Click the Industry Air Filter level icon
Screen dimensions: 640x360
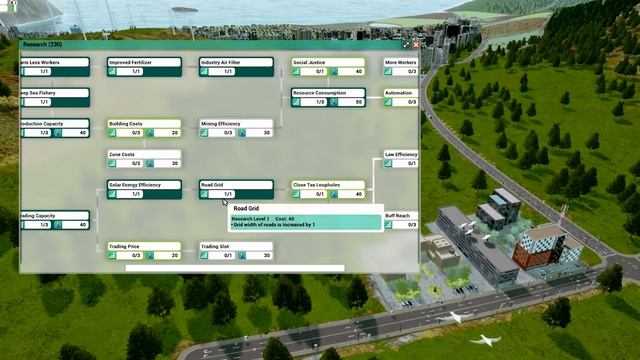click(x=204, y=71)
